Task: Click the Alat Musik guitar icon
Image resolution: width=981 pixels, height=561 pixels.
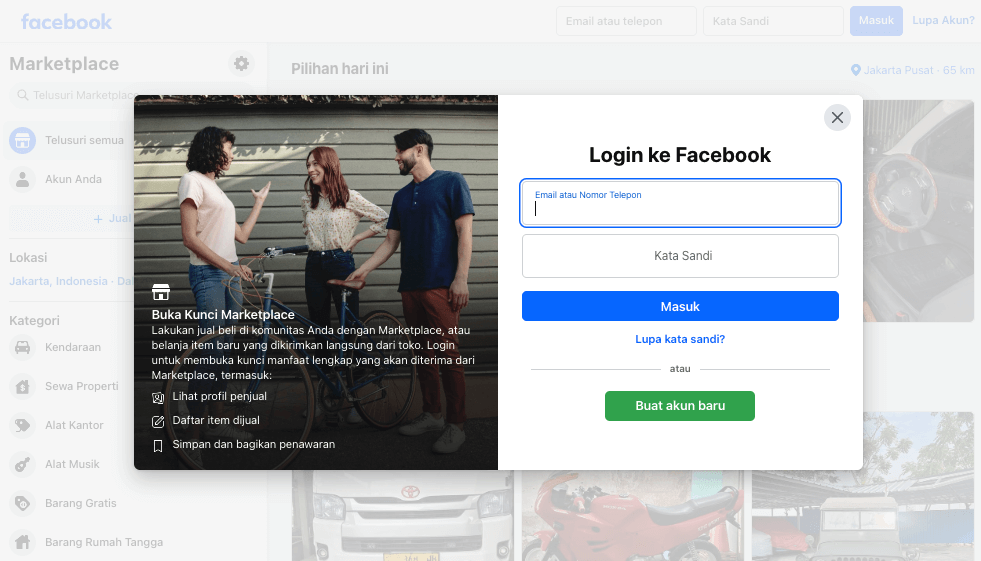Action: click(x=23, y=464)
